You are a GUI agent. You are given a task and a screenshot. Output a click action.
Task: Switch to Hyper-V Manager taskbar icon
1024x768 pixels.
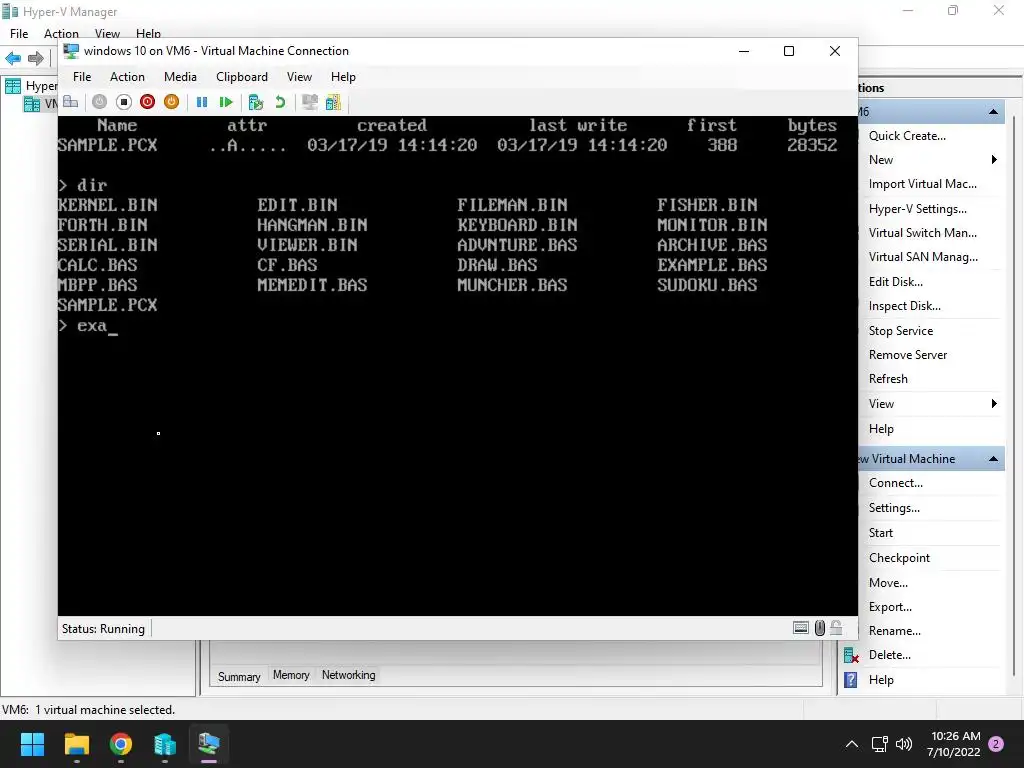(165, 744)
